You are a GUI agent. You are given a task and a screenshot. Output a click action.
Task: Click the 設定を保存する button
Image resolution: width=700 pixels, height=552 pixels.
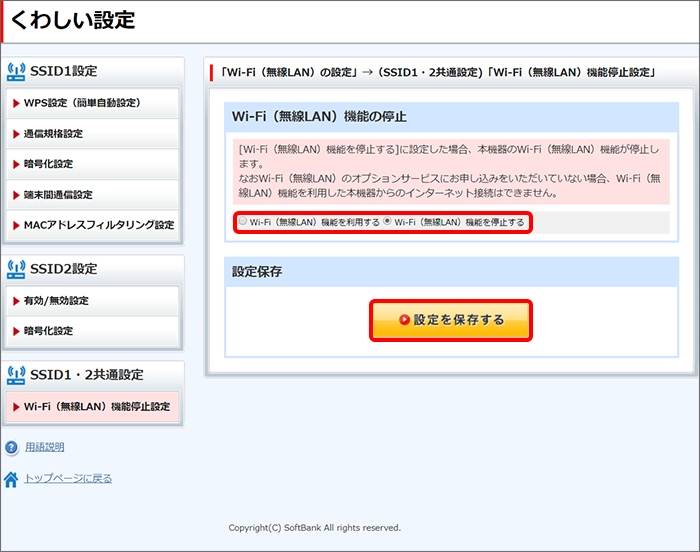point(451,320)
